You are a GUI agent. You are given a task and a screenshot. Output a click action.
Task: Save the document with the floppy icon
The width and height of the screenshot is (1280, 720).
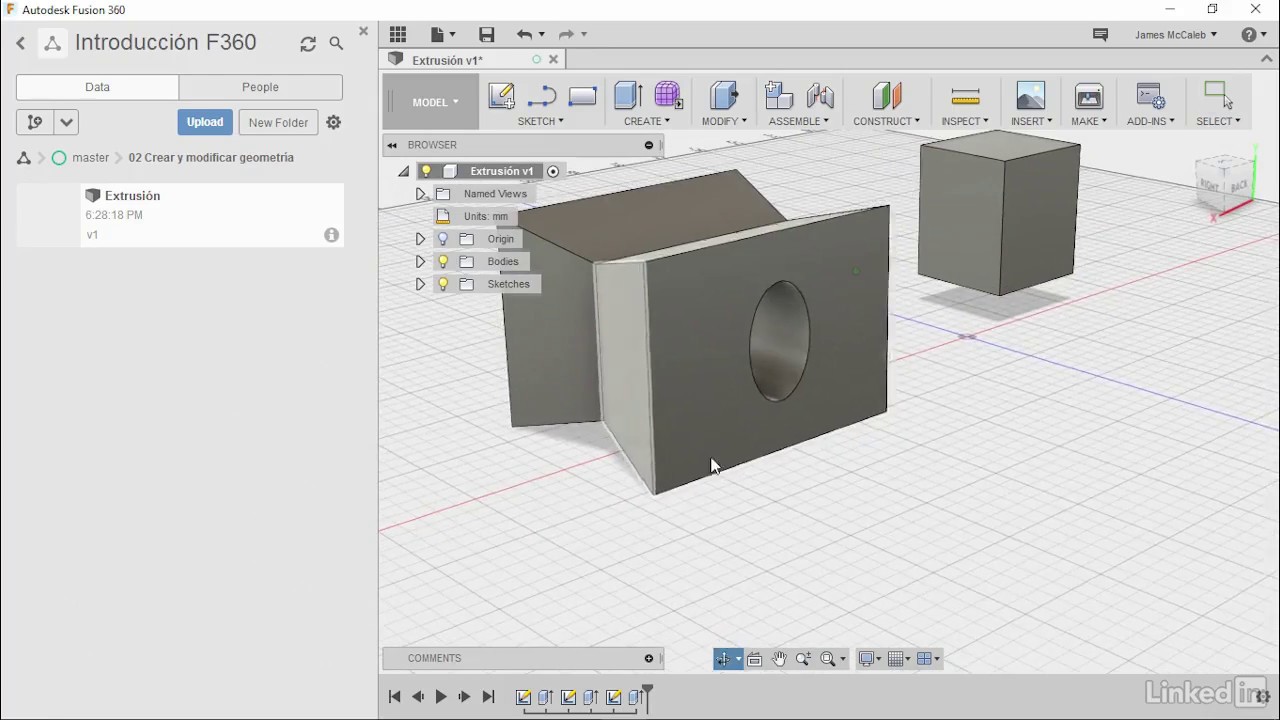487,35
